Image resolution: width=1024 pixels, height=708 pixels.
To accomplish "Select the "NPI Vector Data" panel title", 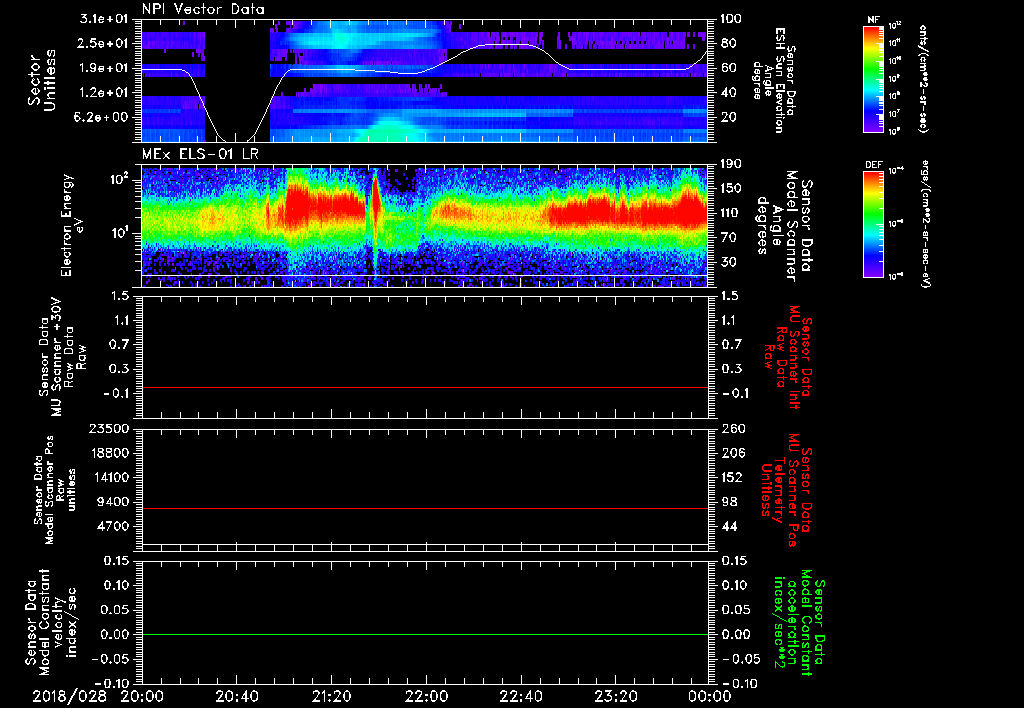I will [x=203, y=9].
